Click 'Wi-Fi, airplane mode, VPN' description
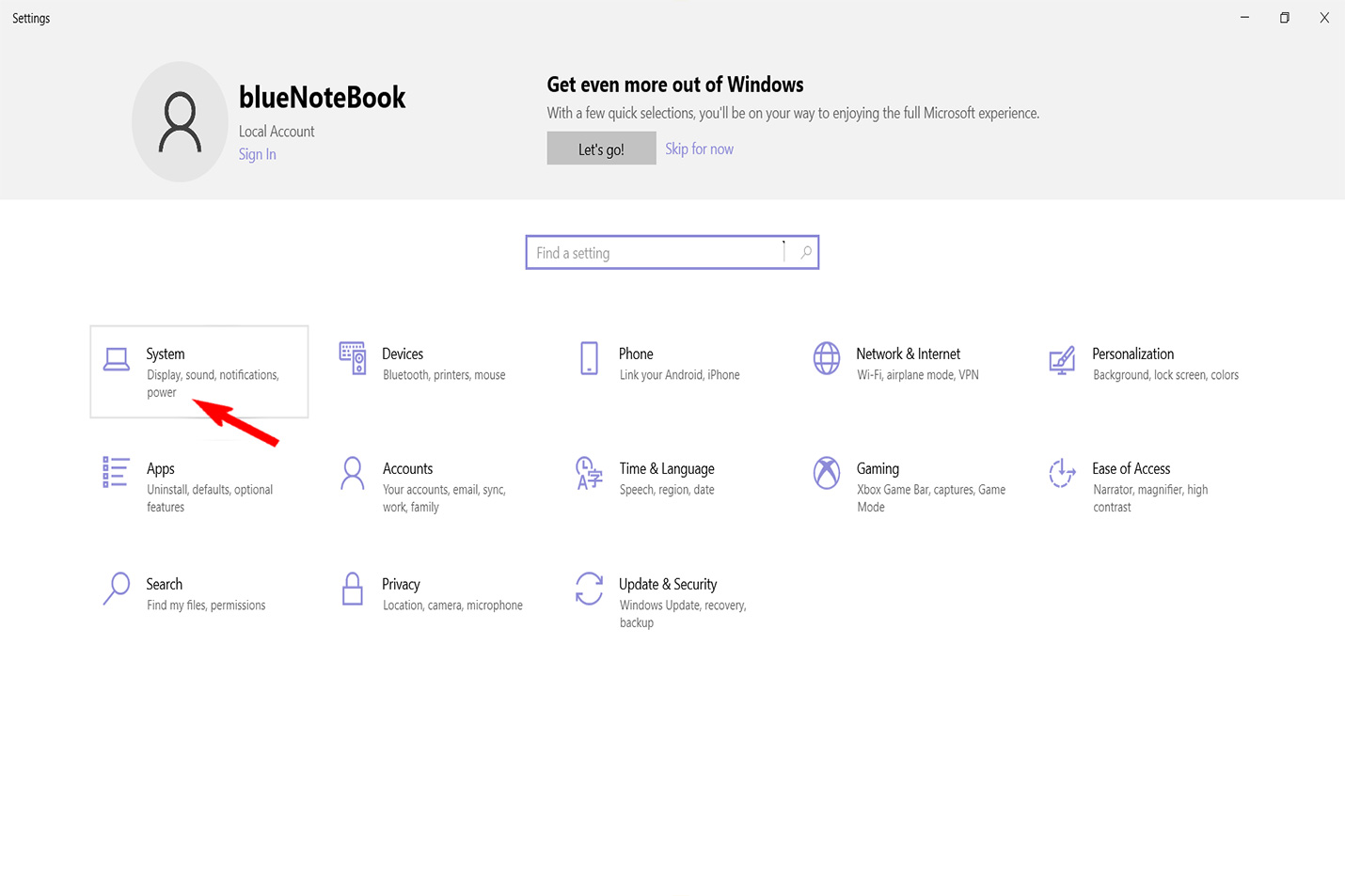 (x=918, y=375)
